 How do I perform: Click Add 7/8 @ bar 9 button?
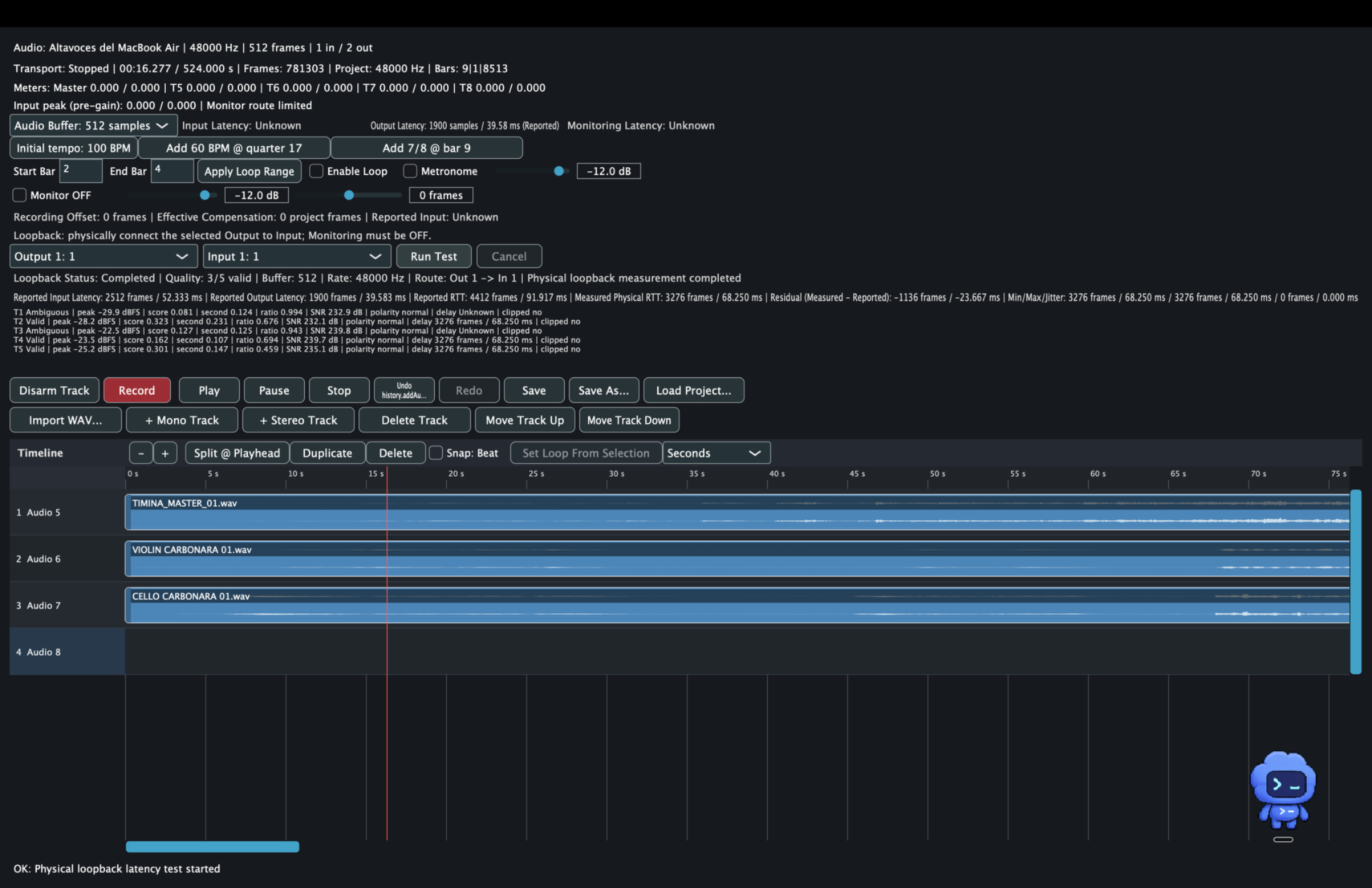[x=427, y=148]
